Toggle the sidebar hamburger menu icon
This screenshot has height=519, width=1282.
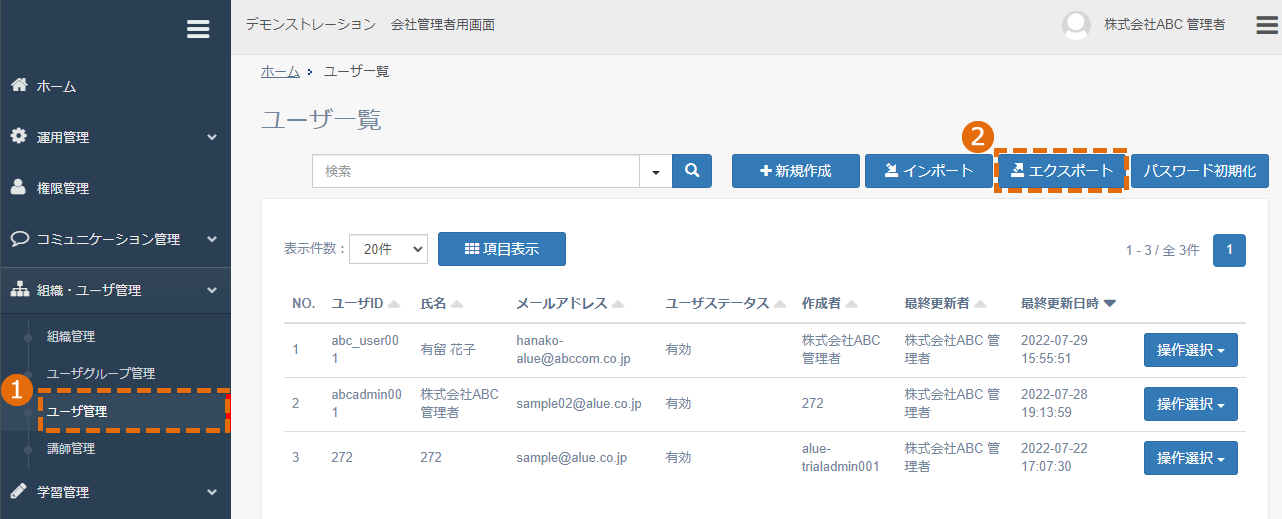[x=198, y=29]
